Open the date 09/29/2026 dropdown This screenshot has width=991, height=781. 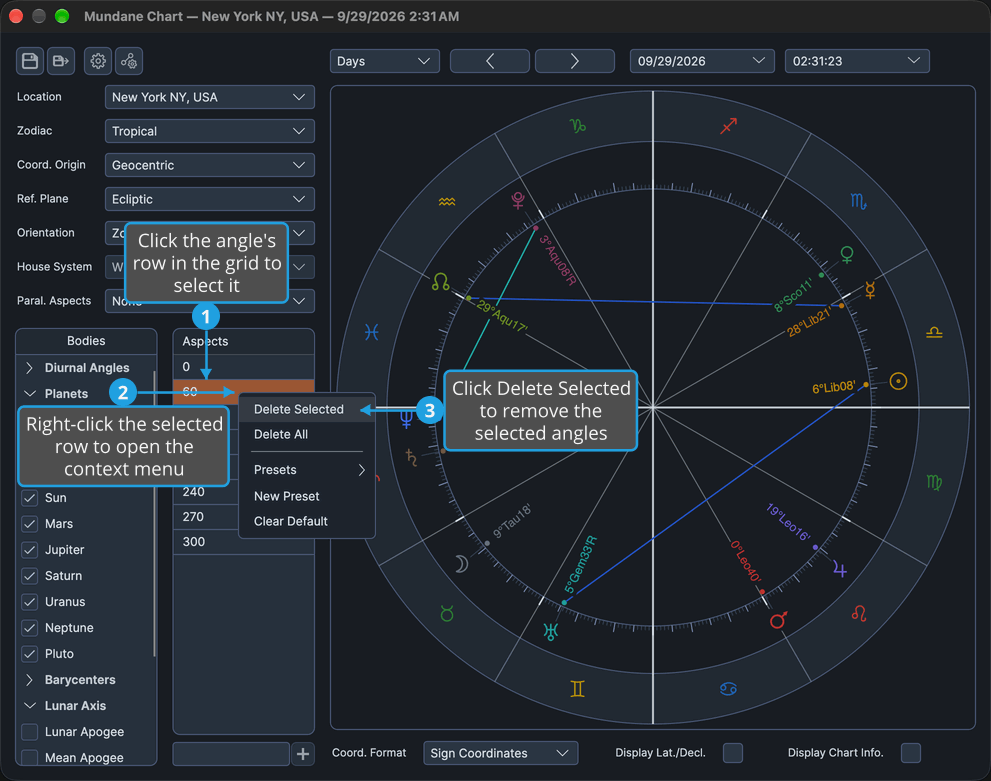(702, 61)
